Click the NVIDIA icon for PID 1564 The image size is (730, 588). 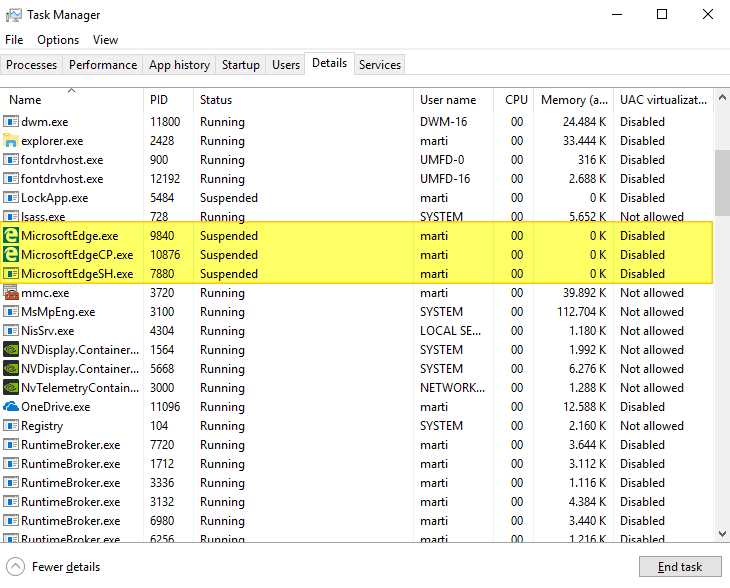10,350
